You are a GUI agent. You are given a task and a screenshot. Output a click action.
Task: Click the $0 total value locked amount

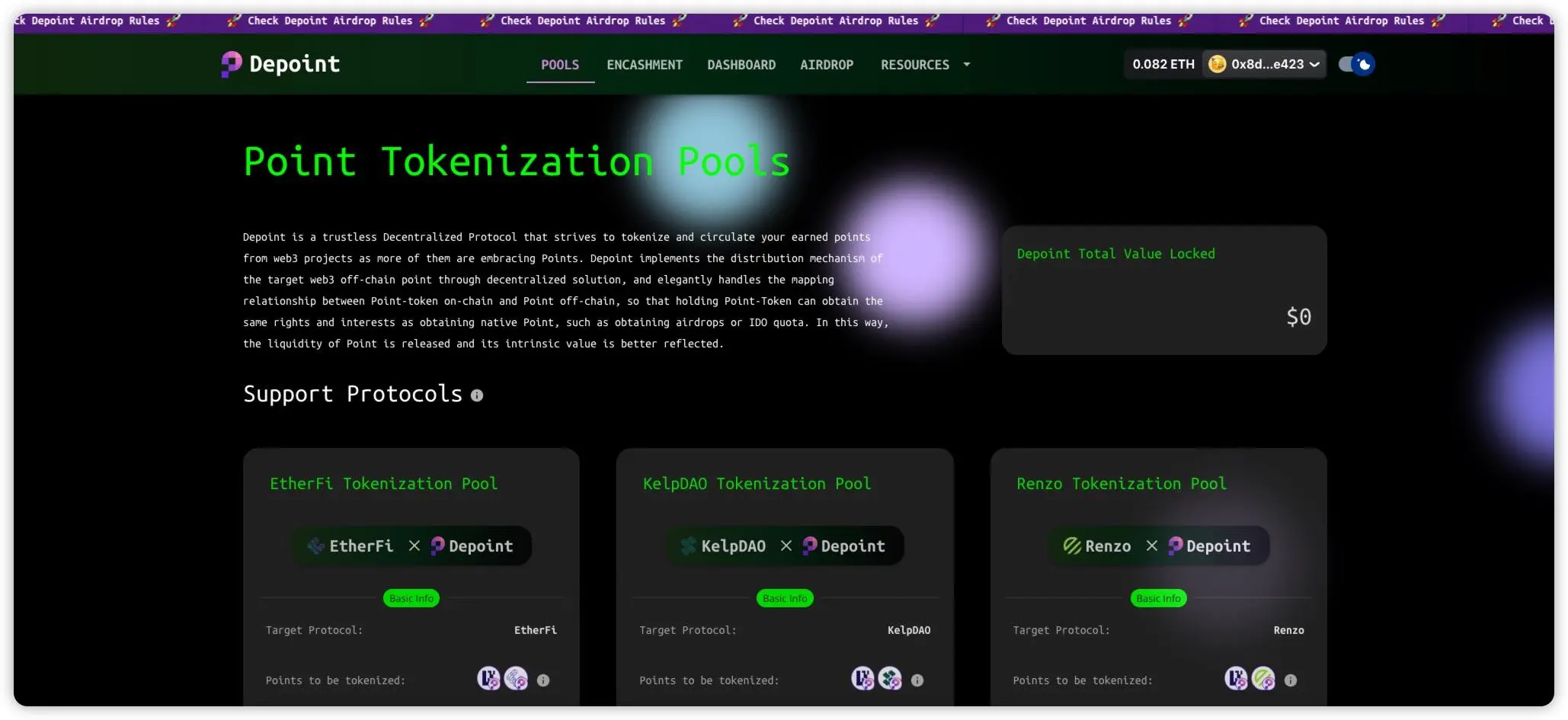(1299, 317)
